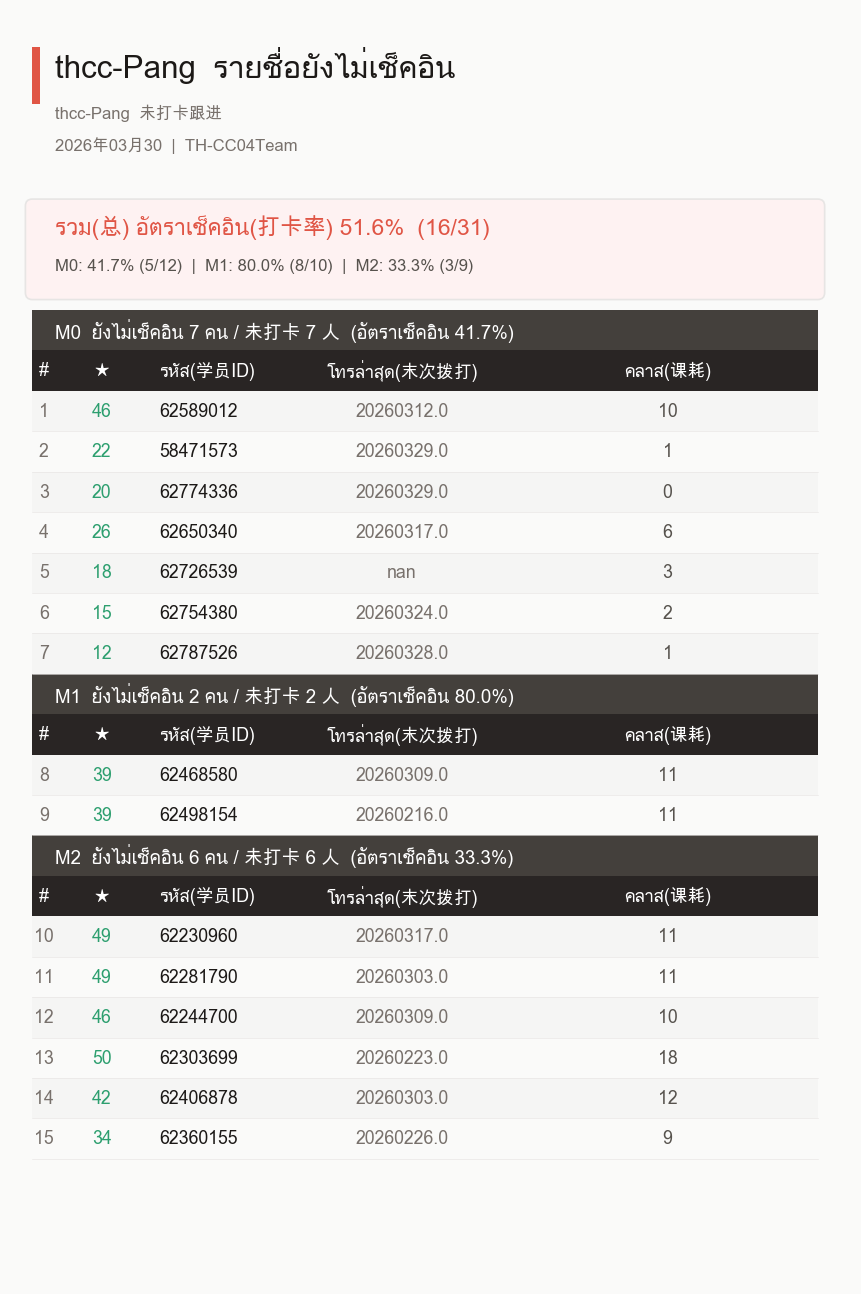
Task: Select student ID 62303699 in M2
Action: click(199, 1057)
